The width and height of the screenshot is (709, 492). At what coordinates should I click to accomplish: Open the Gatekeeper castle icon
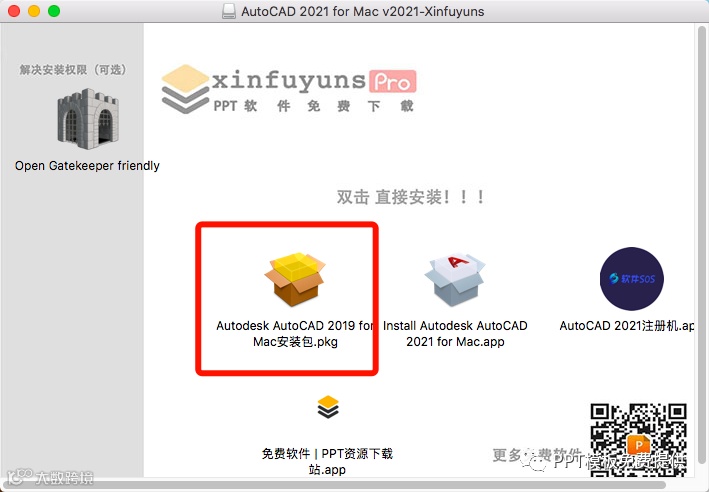87,119
